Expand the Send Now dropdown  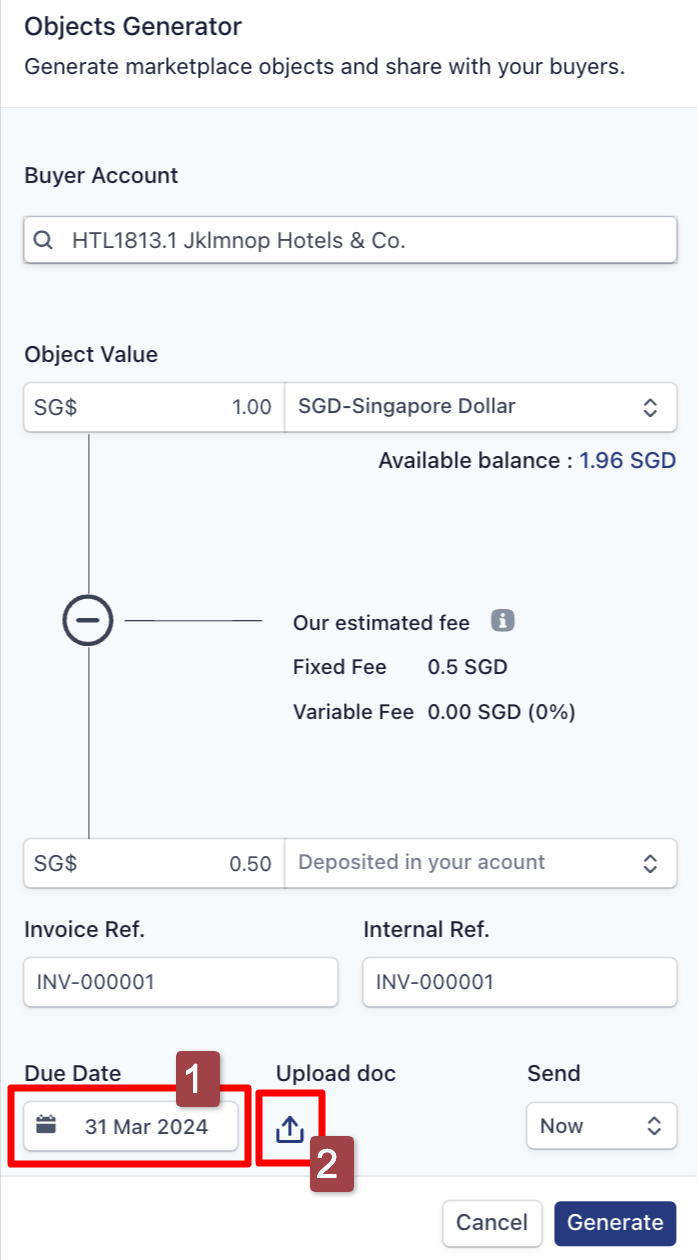[x=601, y=1126]
